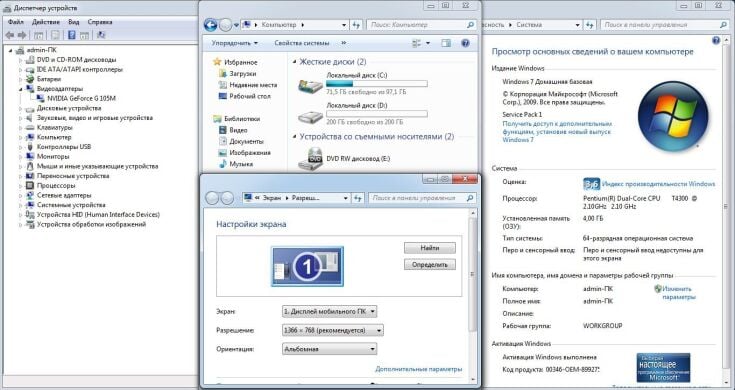
Task: Open the Help icon in Device Manager toolbar
Action: click(71, 35)
